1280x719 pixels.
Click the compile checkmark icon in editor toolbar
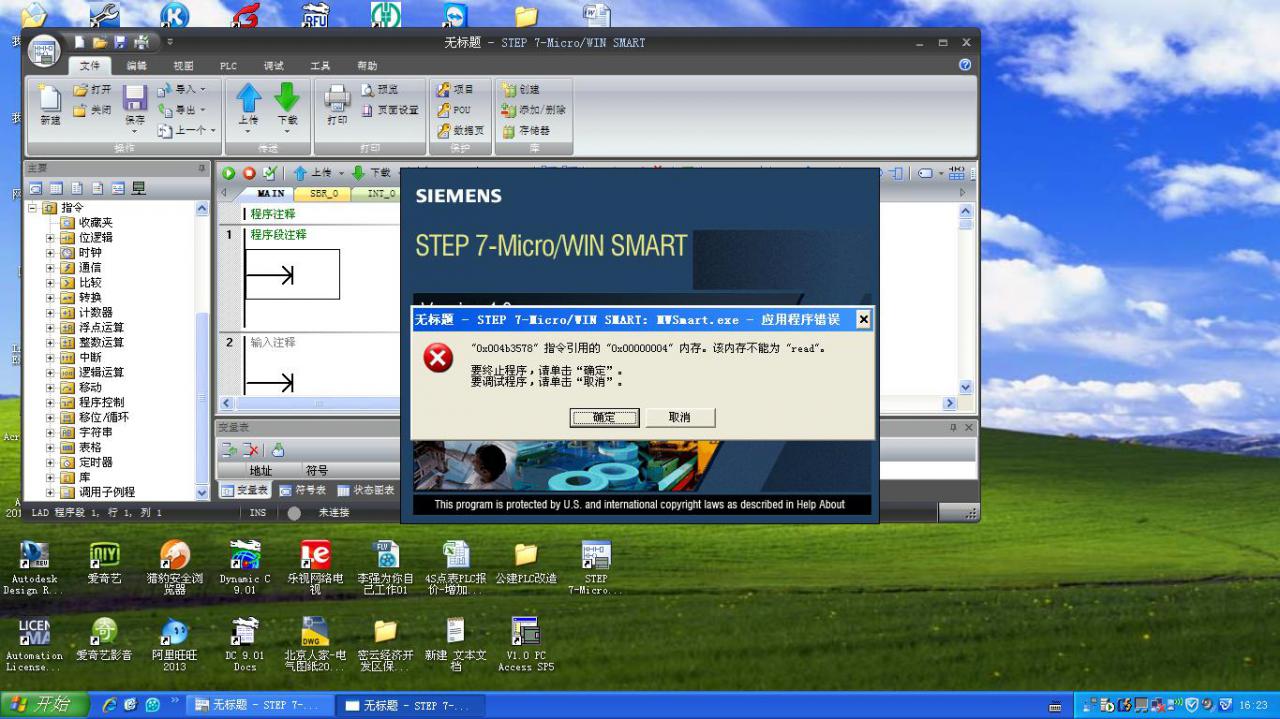coord(270,173)
